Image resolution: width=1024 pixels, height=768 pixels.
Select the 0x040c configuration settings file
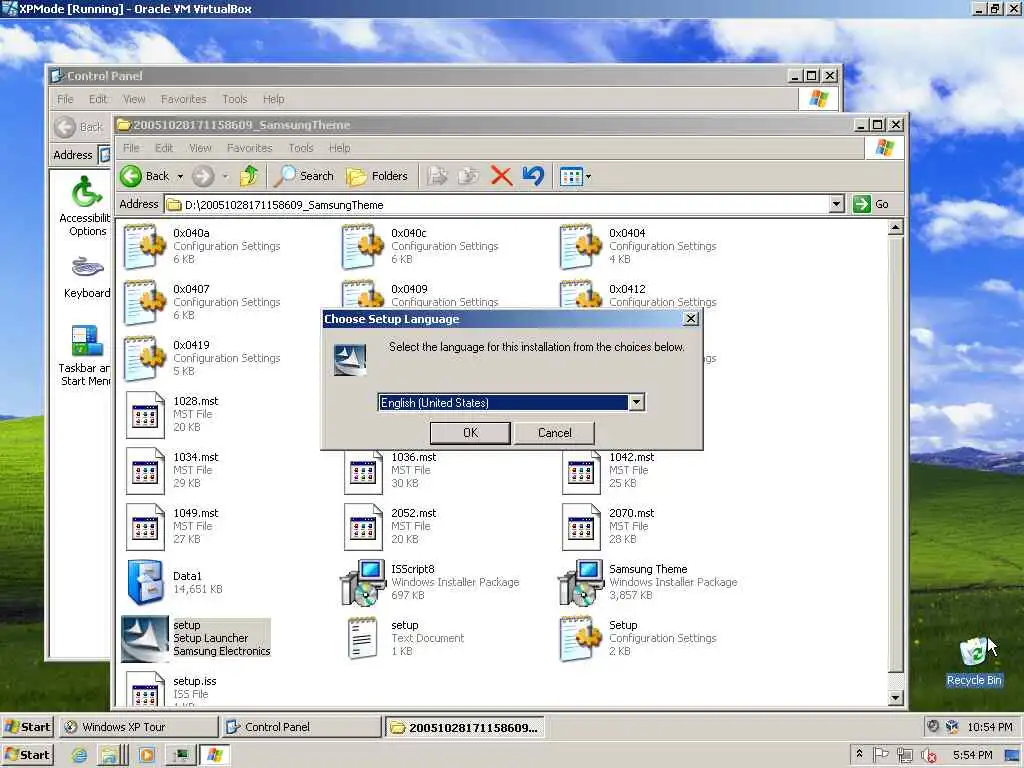(421, 246)
